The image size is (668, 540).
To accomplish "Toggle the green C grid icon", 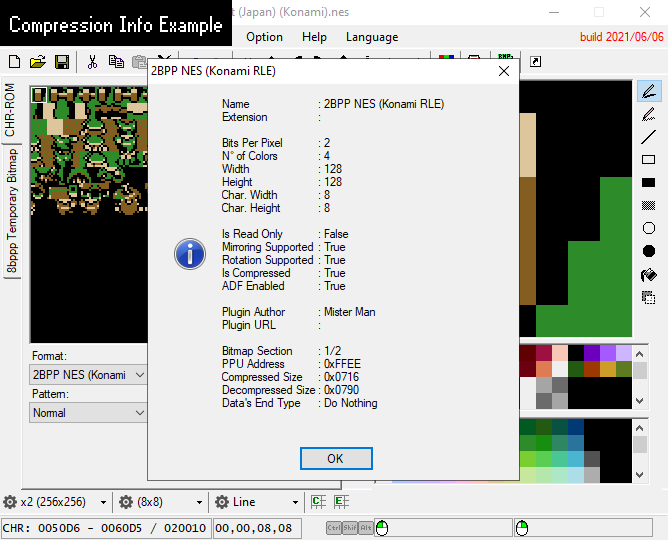I will click(318, 502).
